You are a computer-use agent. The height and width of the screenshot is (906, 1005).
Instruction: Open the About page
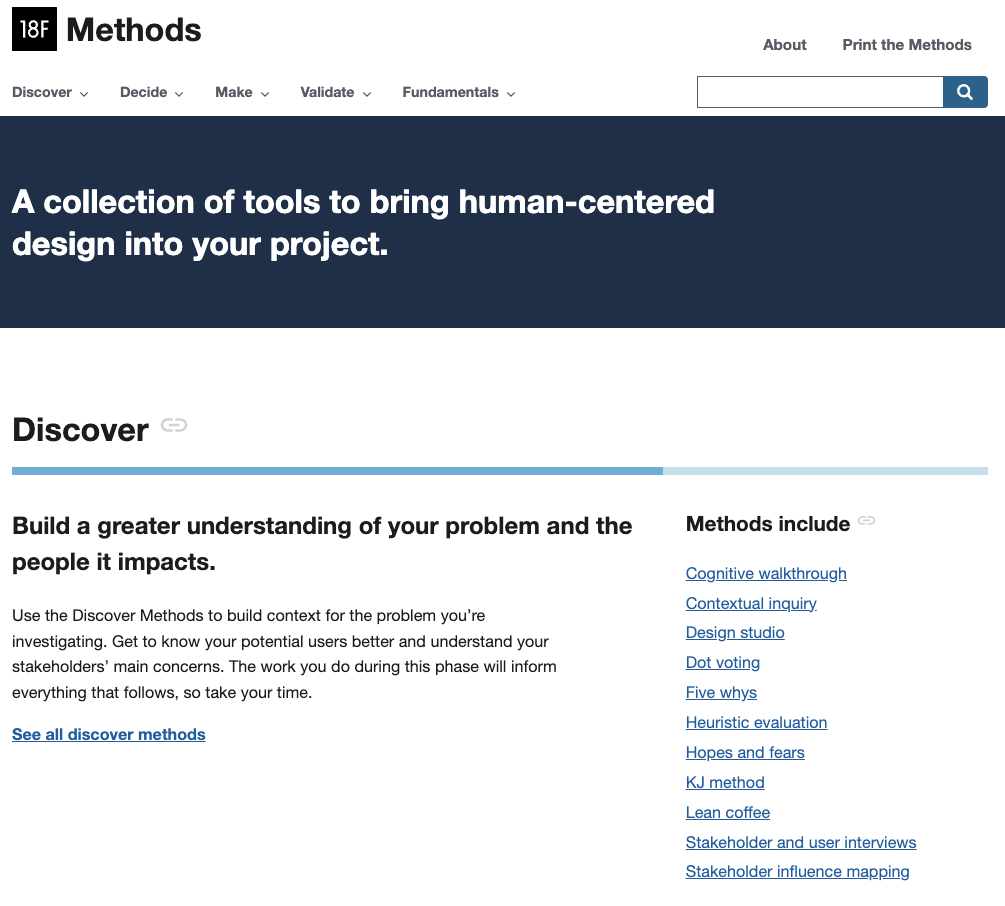point(784,45)
